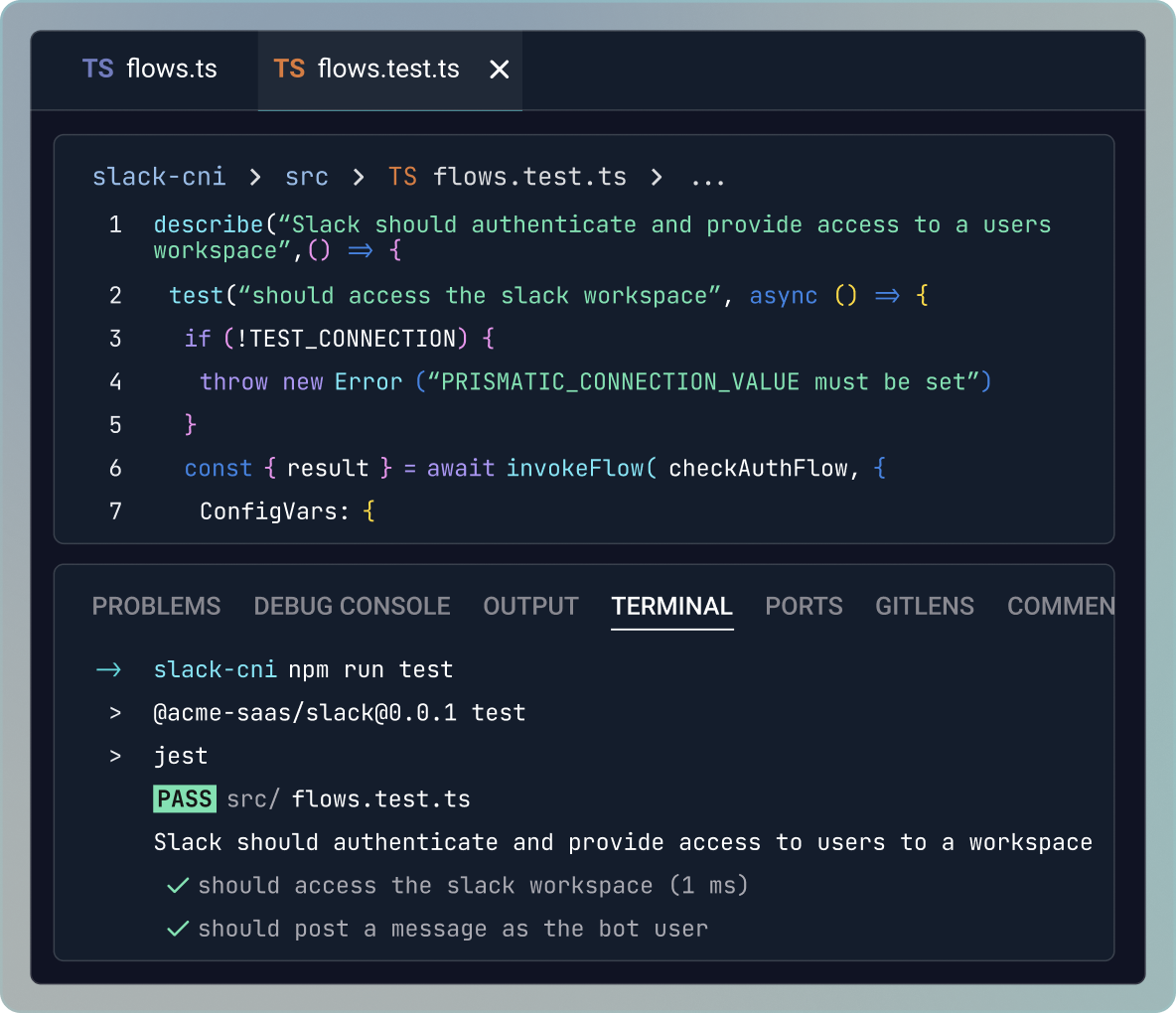
Task: Select line number 6 in the editor
Action: [x=115, y=468]
